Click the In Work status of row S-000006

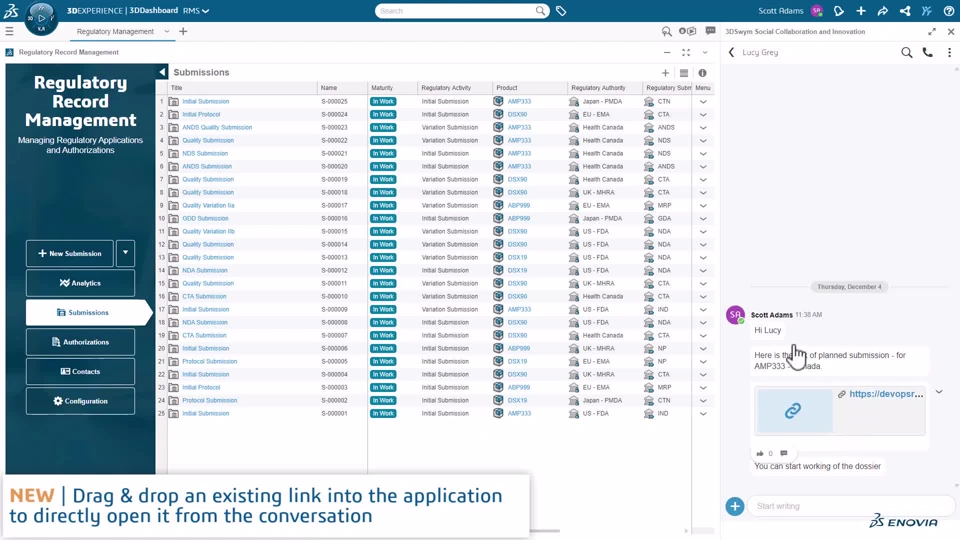383,348
